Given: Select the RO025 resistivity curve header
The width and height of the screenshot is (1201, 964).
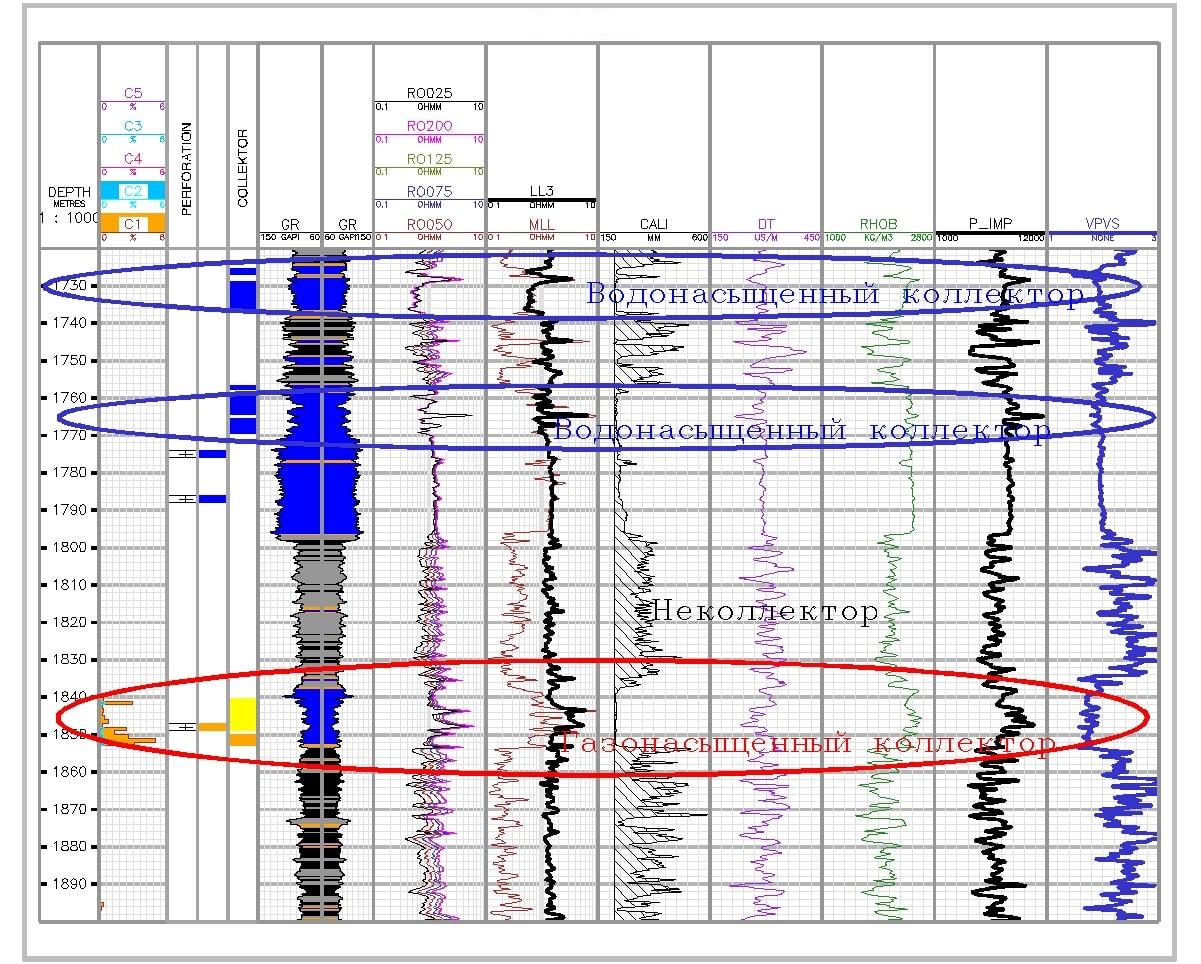Looking at the screenshot, I should click(x=429, y=93).
